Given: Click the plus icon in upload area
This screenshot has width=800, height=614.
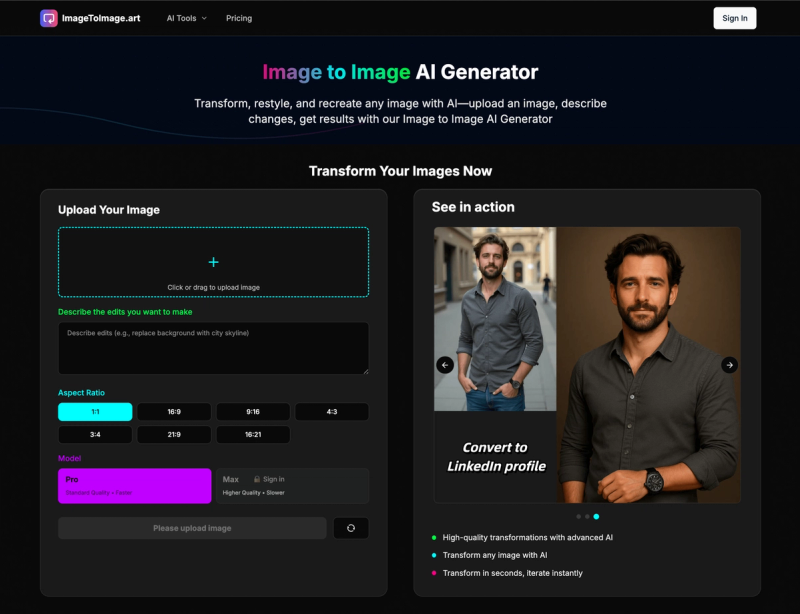Looking at the screenshot, I should pyautogui.click(x=213, y=262).
